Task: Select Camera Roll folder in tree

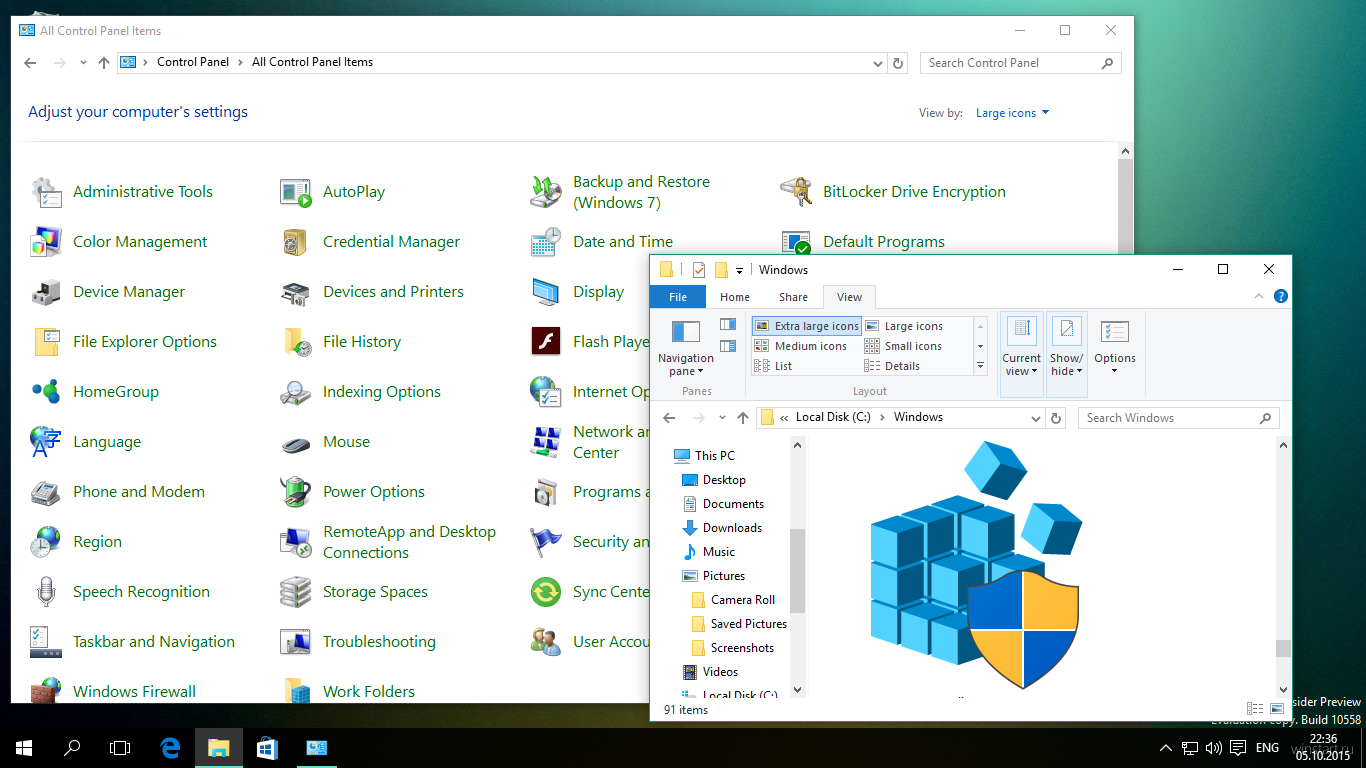Action: click(743, 600)
